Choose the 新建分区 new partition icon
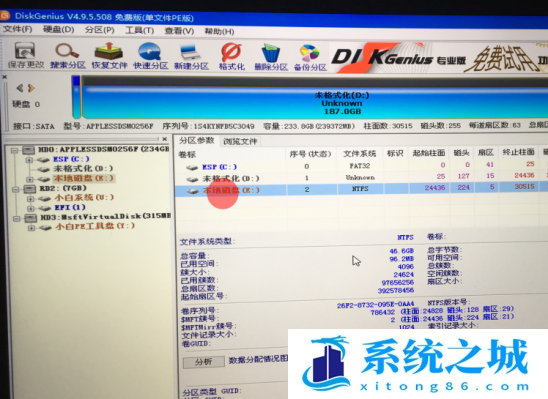The height and width of the screenshot is (399, 548). pyautogui.click(x=191, y=56)
